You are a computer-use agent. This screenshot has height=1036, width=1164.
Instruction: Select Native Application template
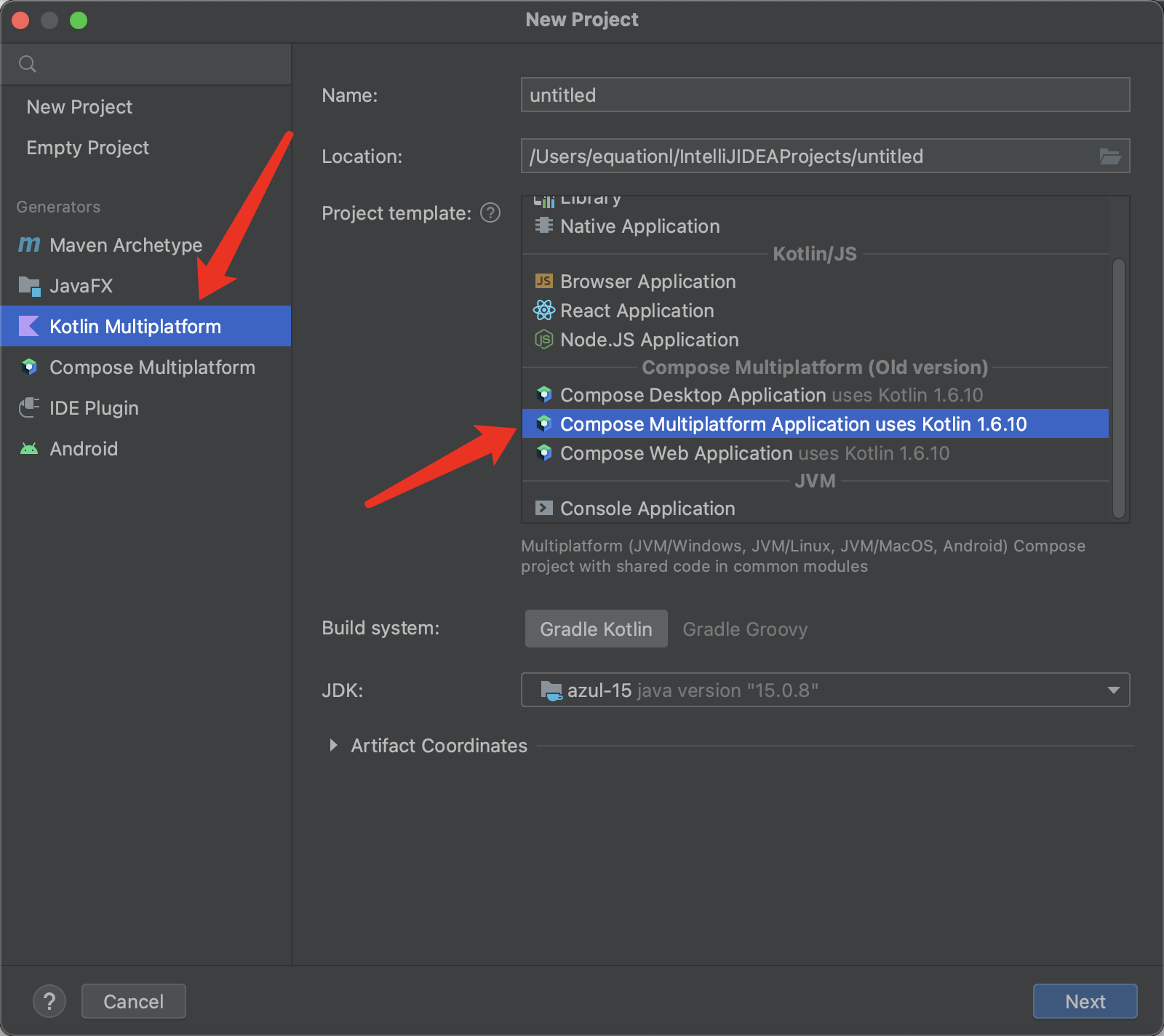click(816, 226)
